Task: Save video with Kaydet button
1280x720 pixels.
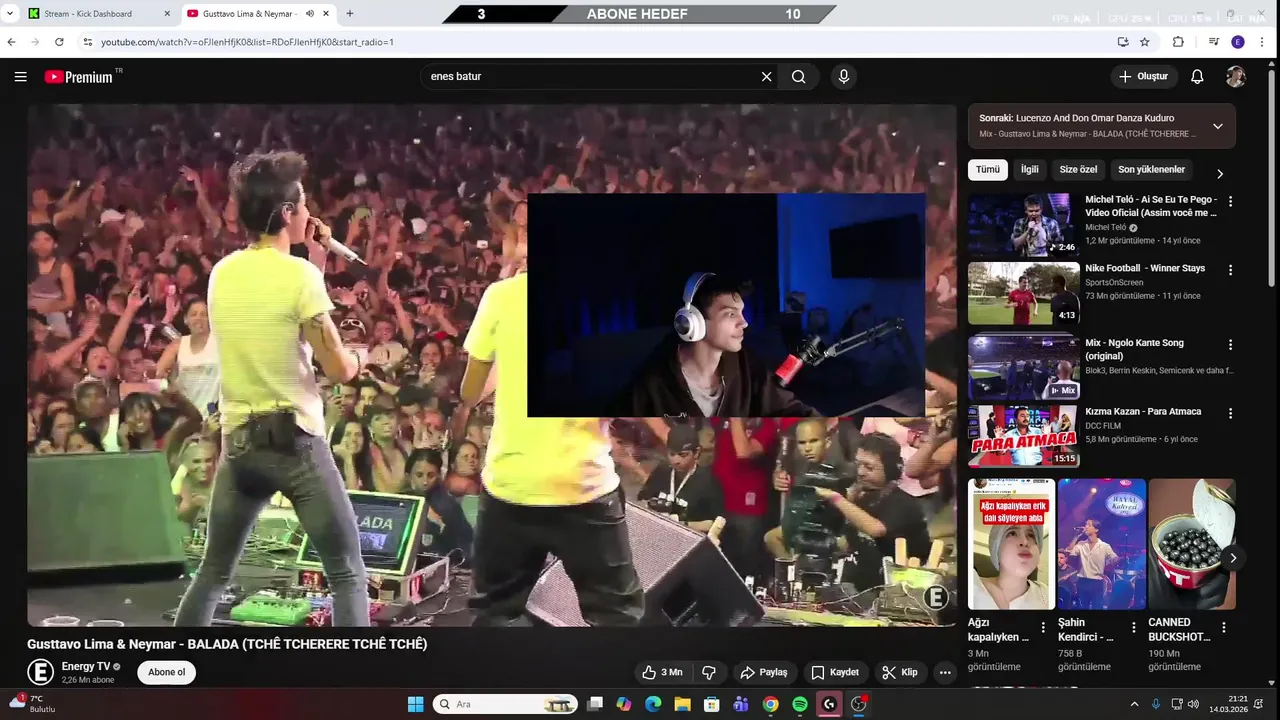Action: coord(835,672)
